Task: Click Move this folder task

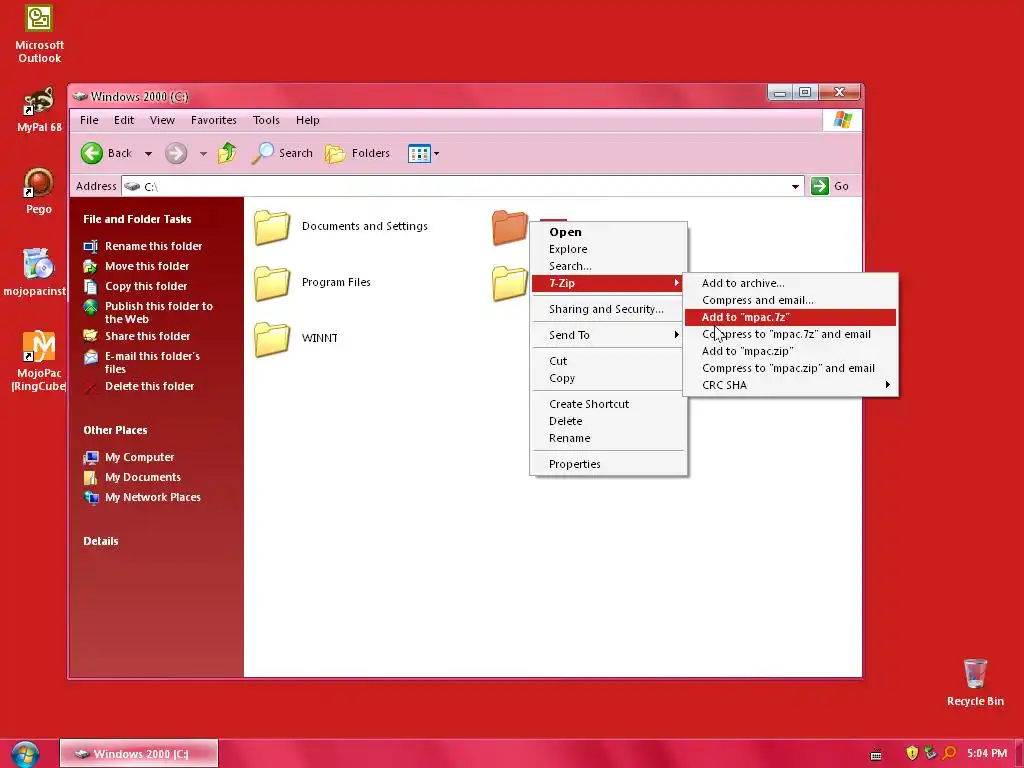Action: coord(147,266)
